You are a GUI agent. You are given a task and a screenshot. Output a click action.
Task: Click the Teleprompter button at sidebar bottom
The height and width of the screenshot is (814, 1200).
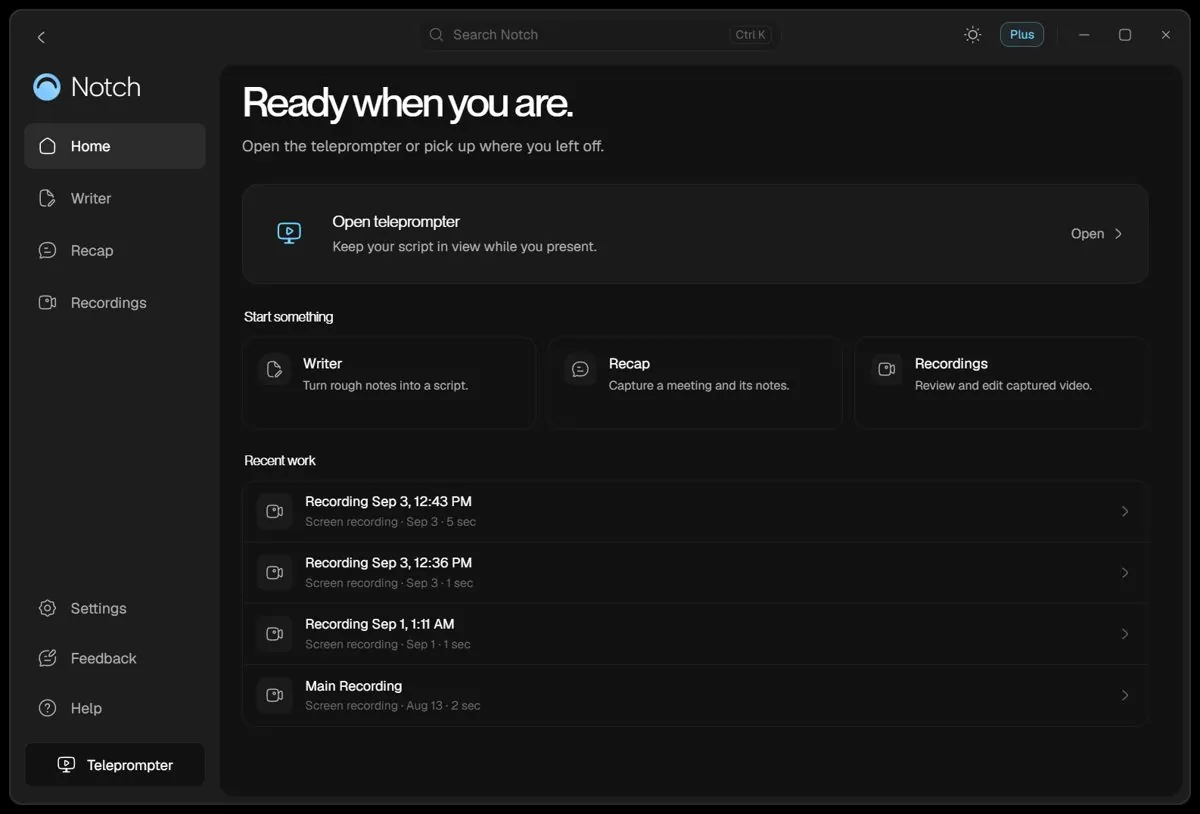click(115, 765)
